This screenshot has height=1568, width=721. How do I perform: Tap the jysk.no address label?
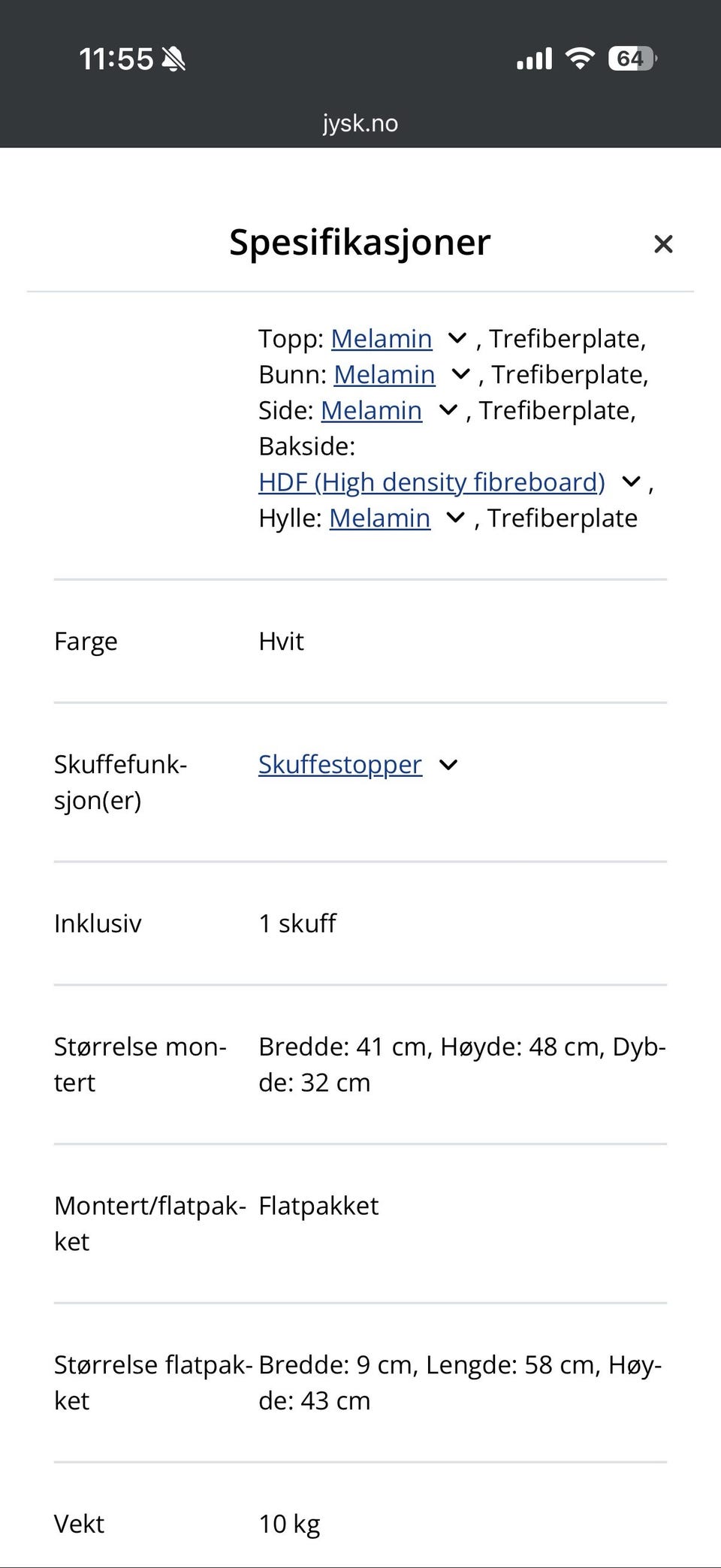click(360, 122)
